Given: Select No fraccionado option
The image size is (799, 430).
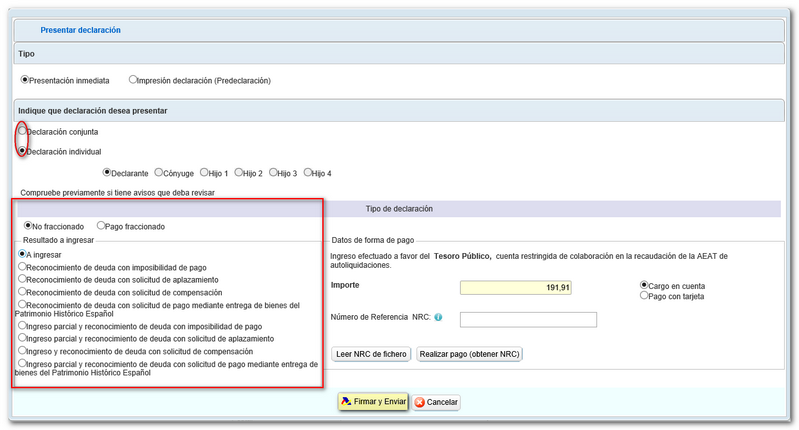Looking at the screenshot, I should [28, 226].
